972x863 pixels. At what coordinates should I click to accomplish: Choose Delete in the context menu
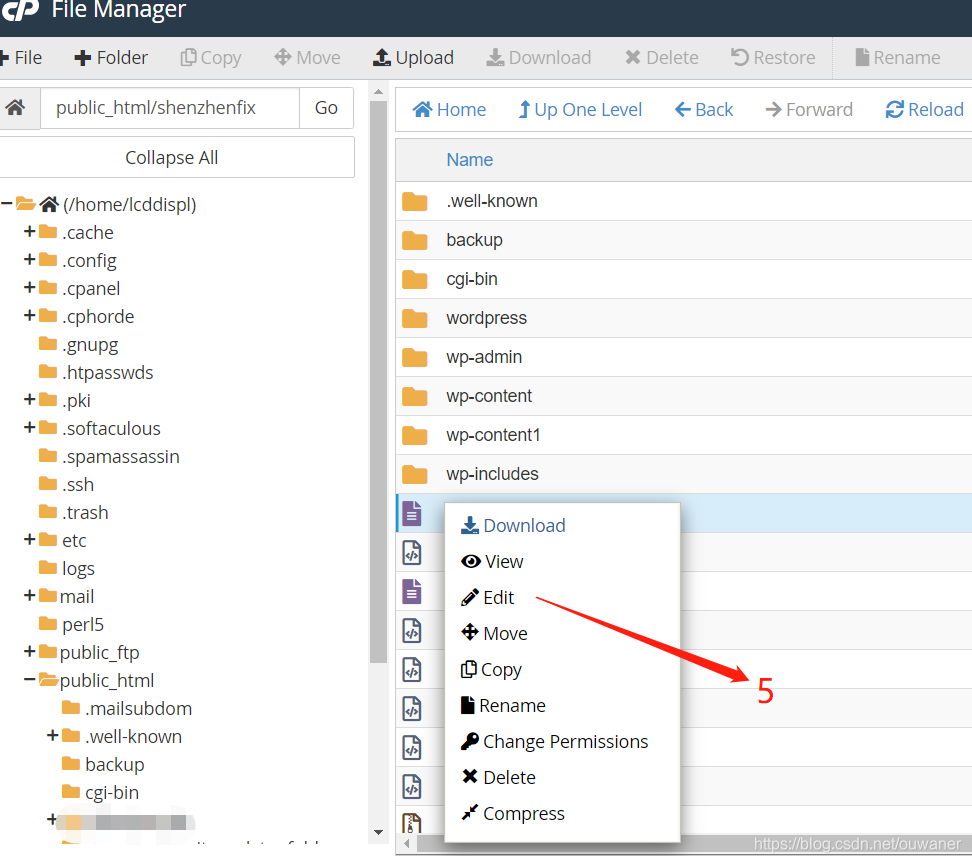498,777
